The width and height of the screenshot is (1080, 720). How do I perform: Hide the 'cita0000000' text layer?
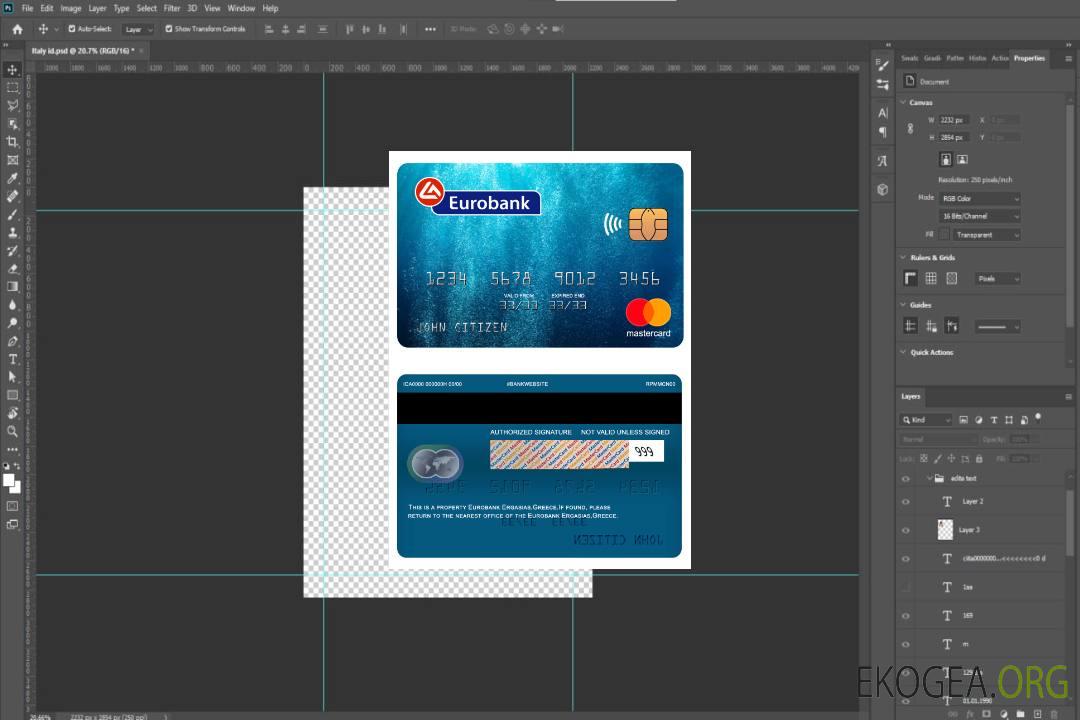coord(906,559)
